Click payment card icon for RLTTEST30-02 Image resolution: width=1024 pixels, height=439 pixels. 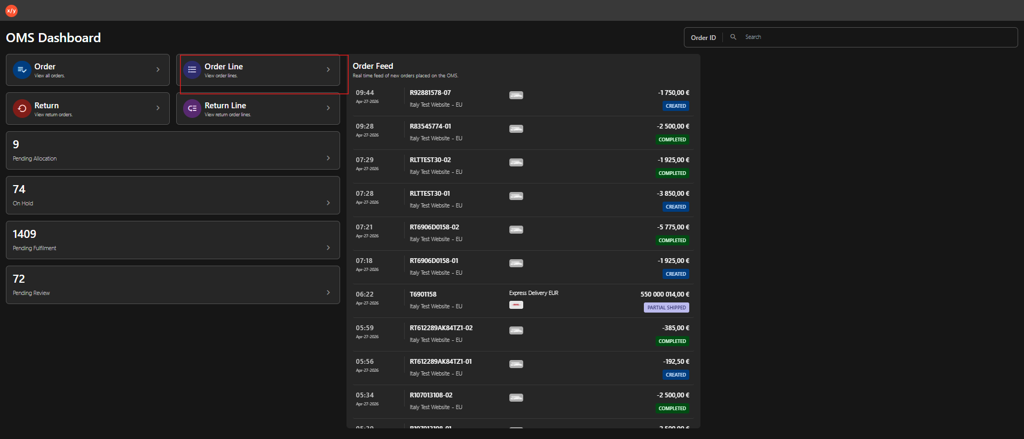click(516, 162)
